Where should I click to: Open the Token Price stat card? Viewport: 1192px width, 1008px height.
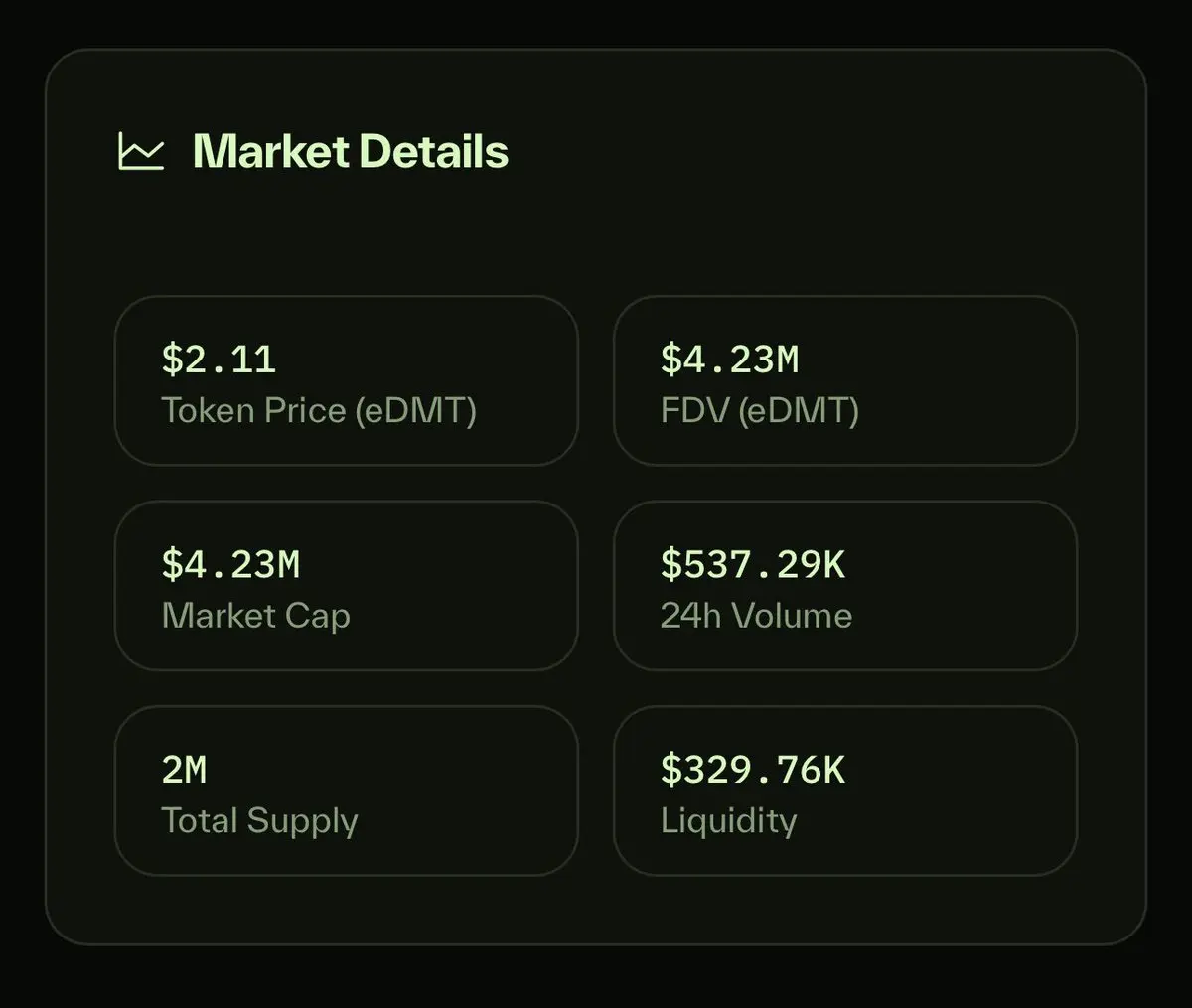pos(347,380)
